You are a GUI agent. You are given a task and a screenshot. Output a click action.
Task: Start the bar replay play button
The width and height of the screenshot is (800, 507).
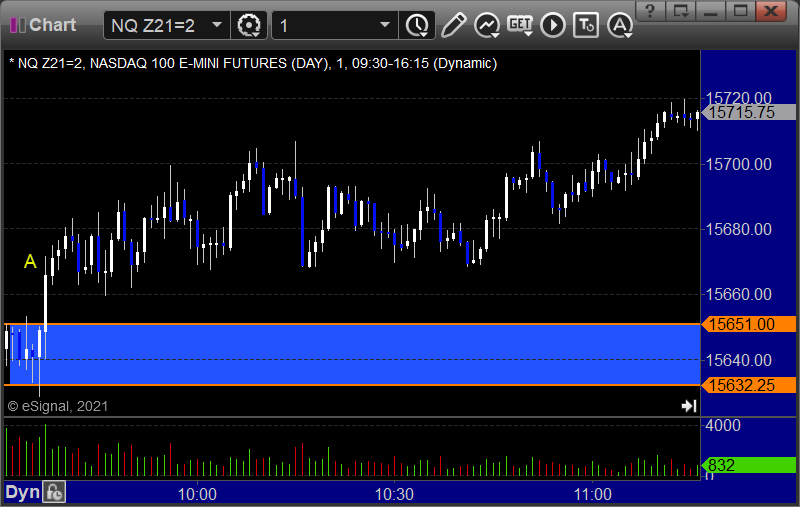(553, 25)
